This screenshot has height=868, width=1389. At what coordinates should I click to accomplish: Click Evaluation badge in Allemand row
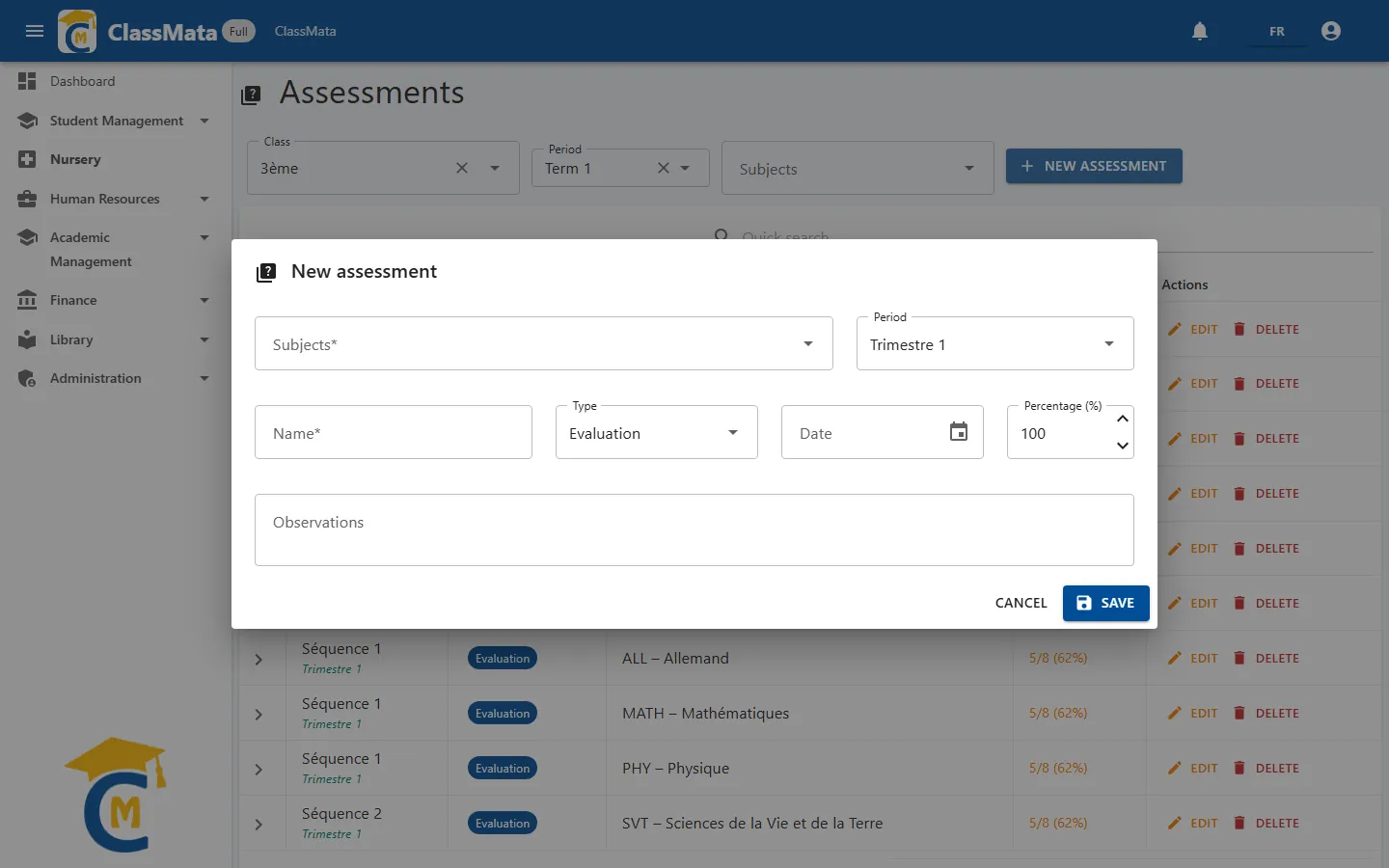(x=503, y=658)
